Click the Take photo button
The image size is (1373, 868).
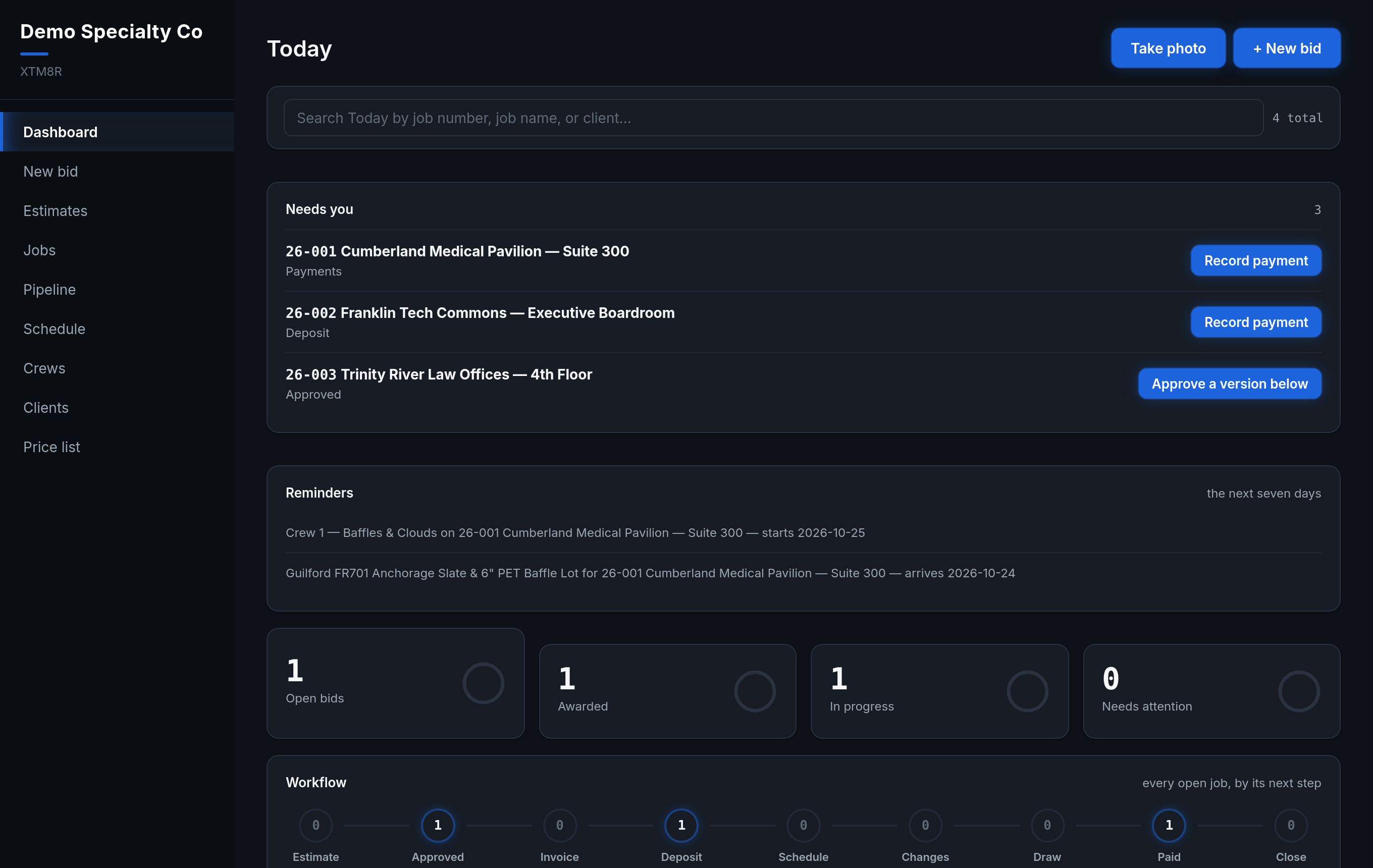click(1168, 48)
